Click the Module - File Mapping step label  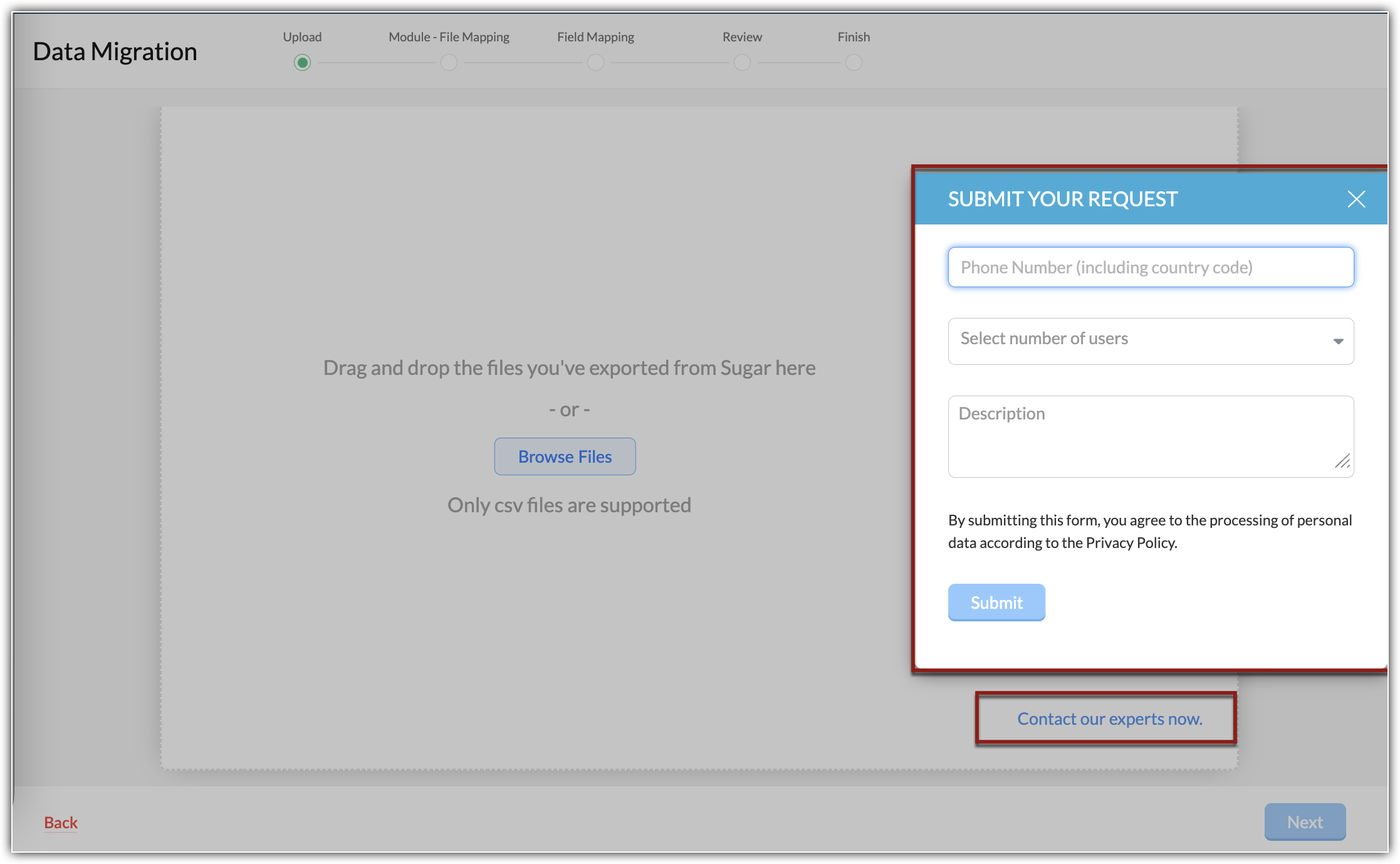coord(449,37)
